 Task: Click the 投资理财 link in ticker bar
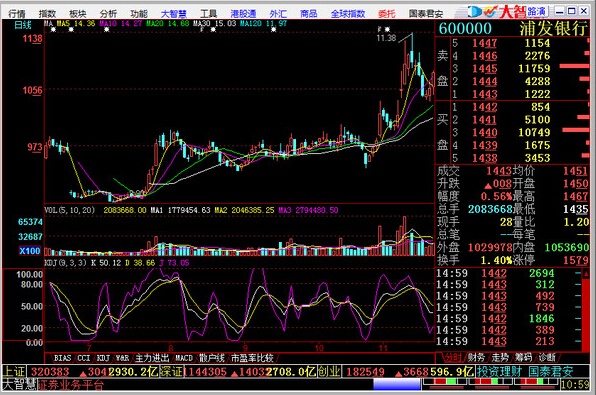pyautogui.click(x=499, y=371)
